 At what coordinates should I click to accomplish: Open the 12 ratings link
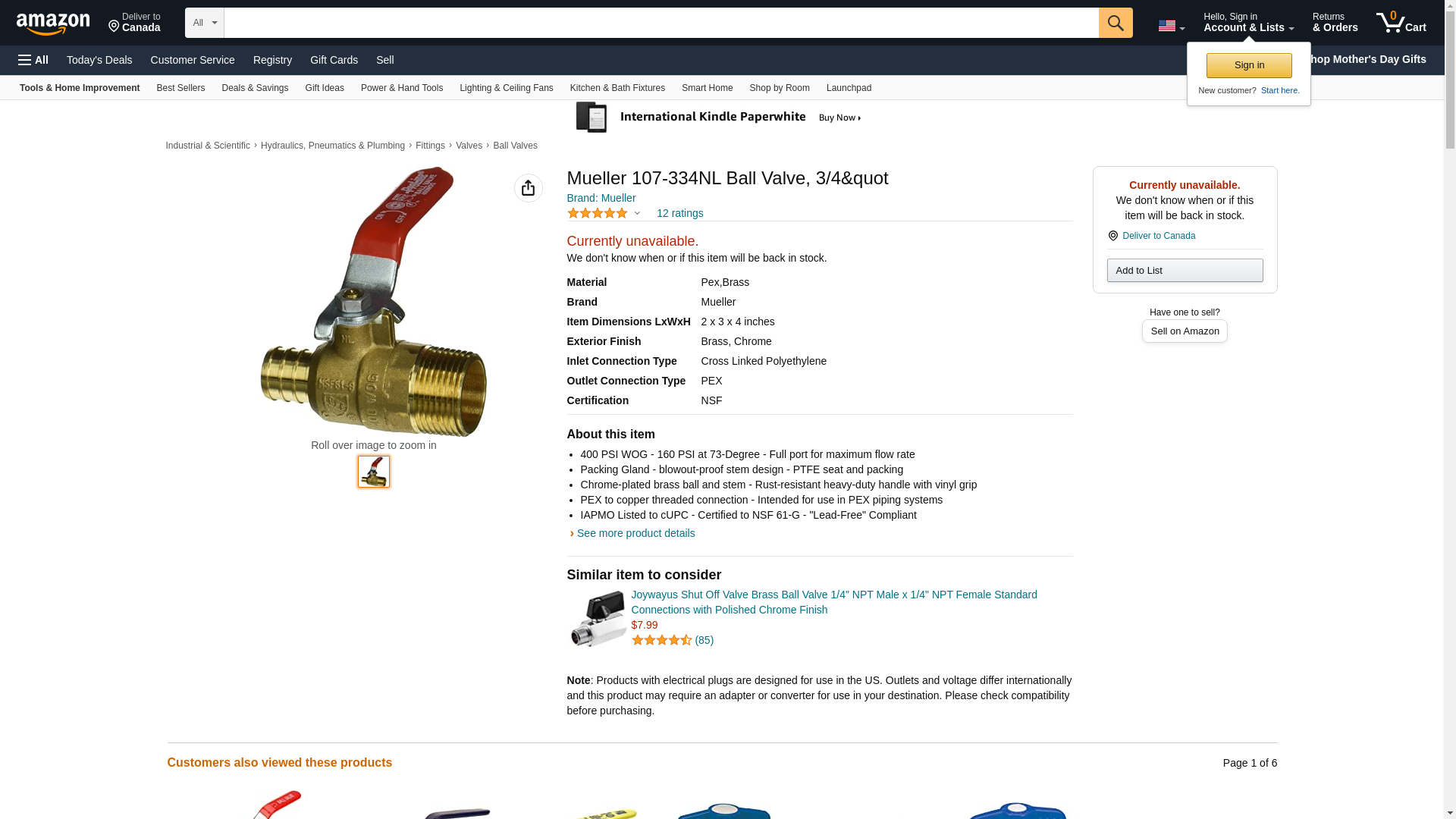point(679,213)
